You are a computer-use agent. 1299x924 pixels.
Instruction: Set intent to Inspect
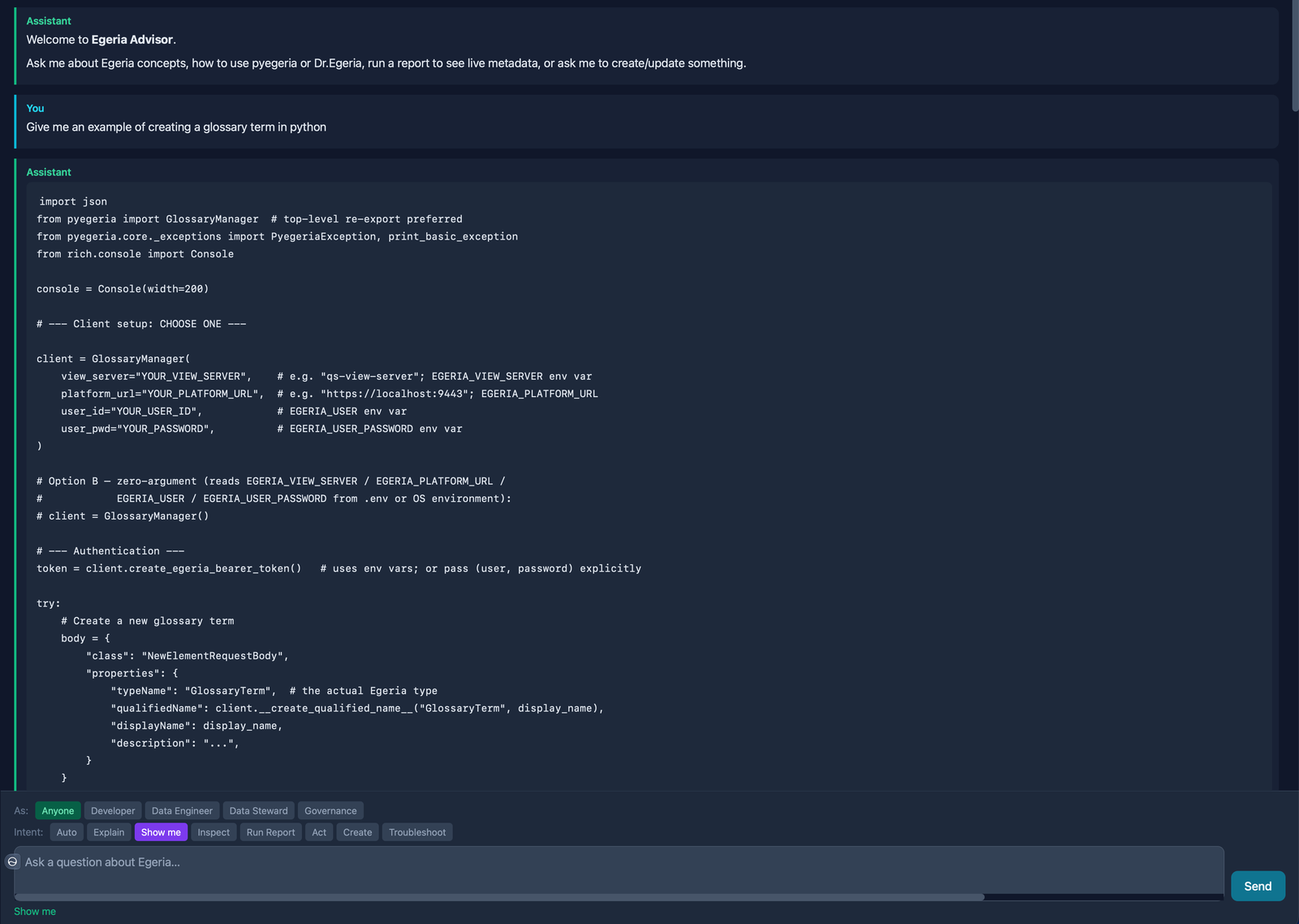tap(214, 832)
